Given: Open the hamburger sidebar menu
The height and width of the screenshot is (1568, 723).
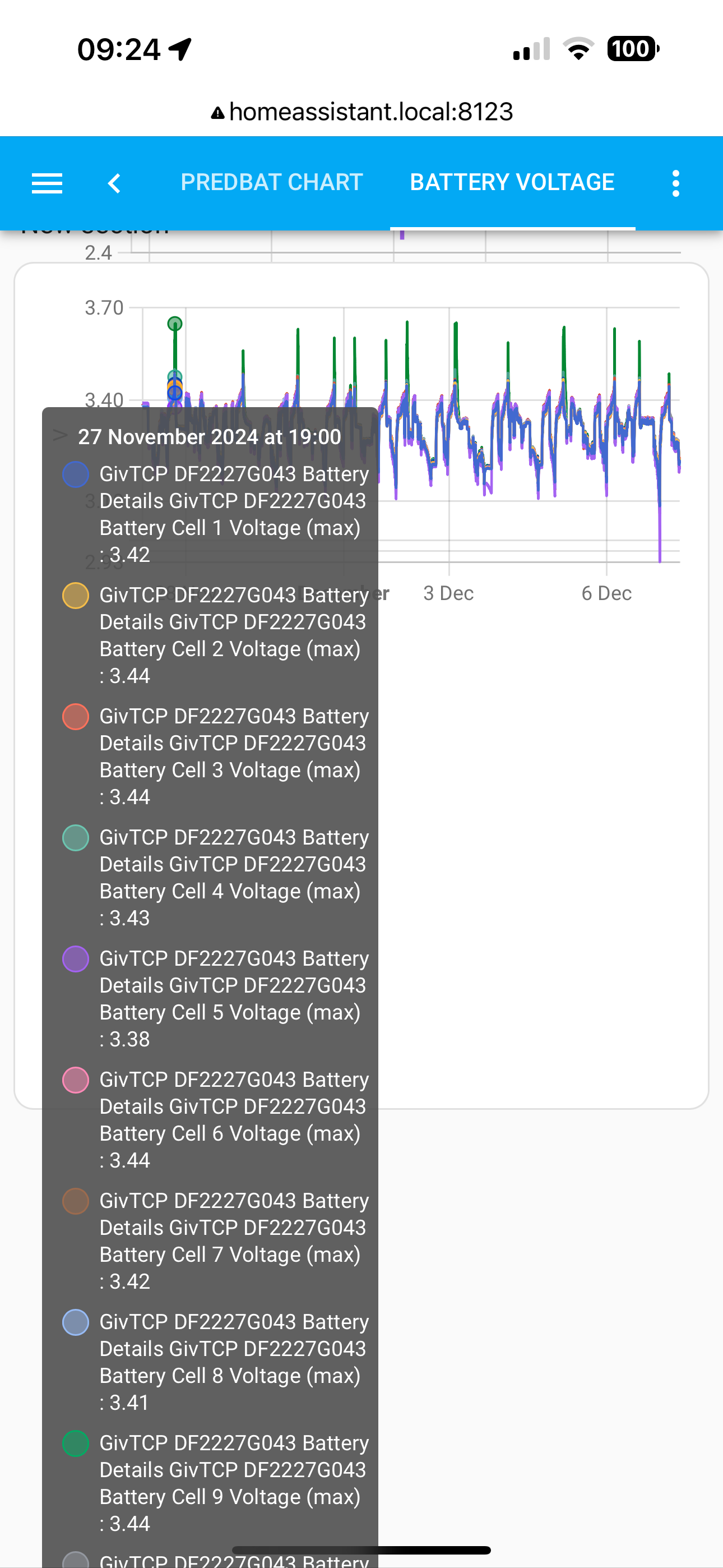Looking at the screenshot, I should coord(47,183).
